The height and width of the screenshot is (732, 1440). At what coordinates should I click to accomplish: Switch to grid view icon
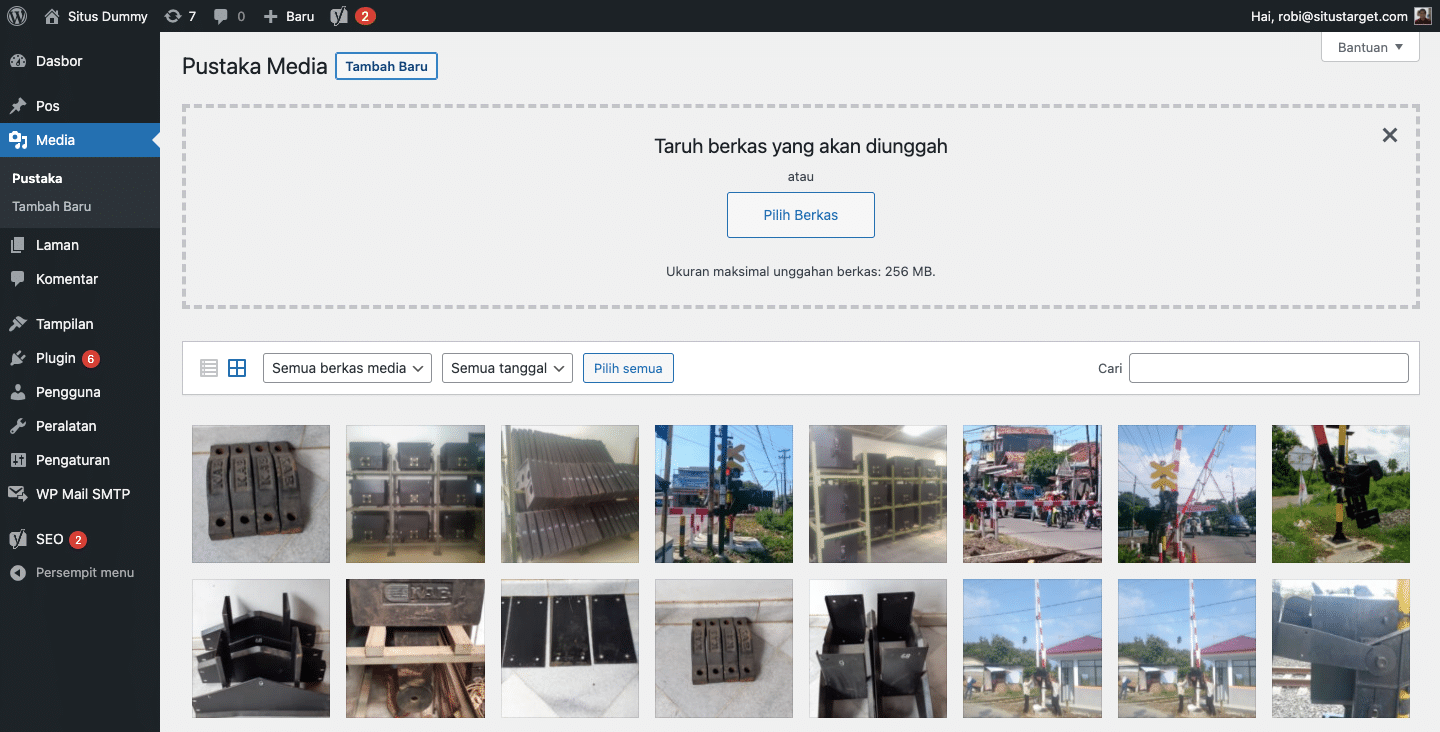click(237, 368)
